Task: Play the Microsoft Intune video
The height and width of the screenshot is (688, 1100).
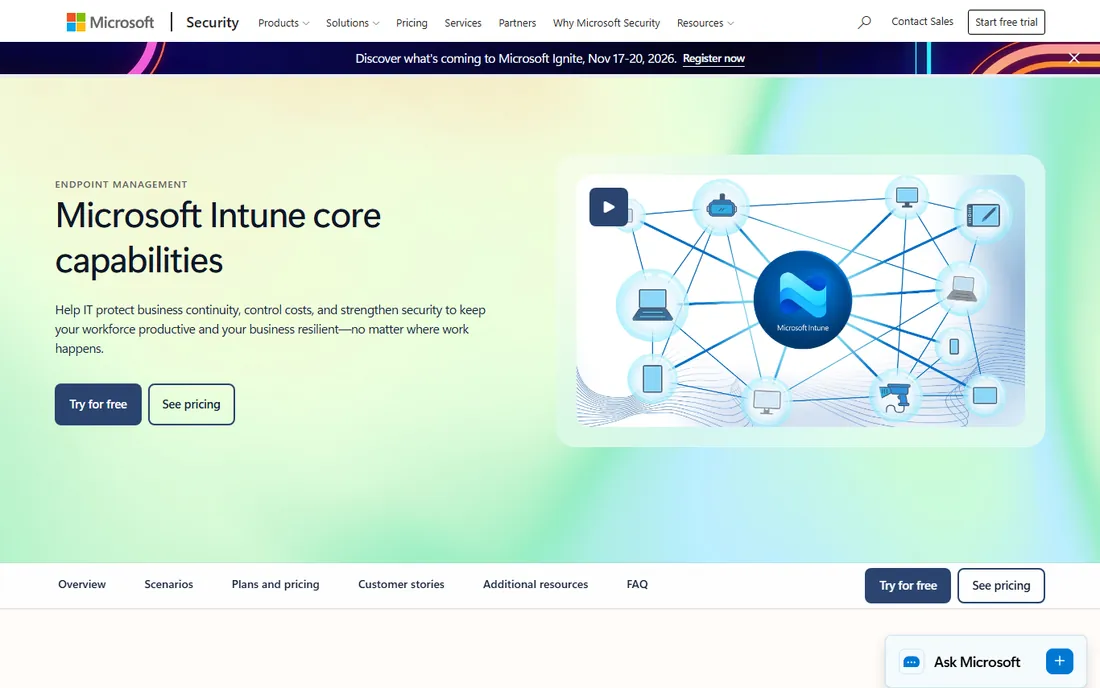Action: [608, 207]
